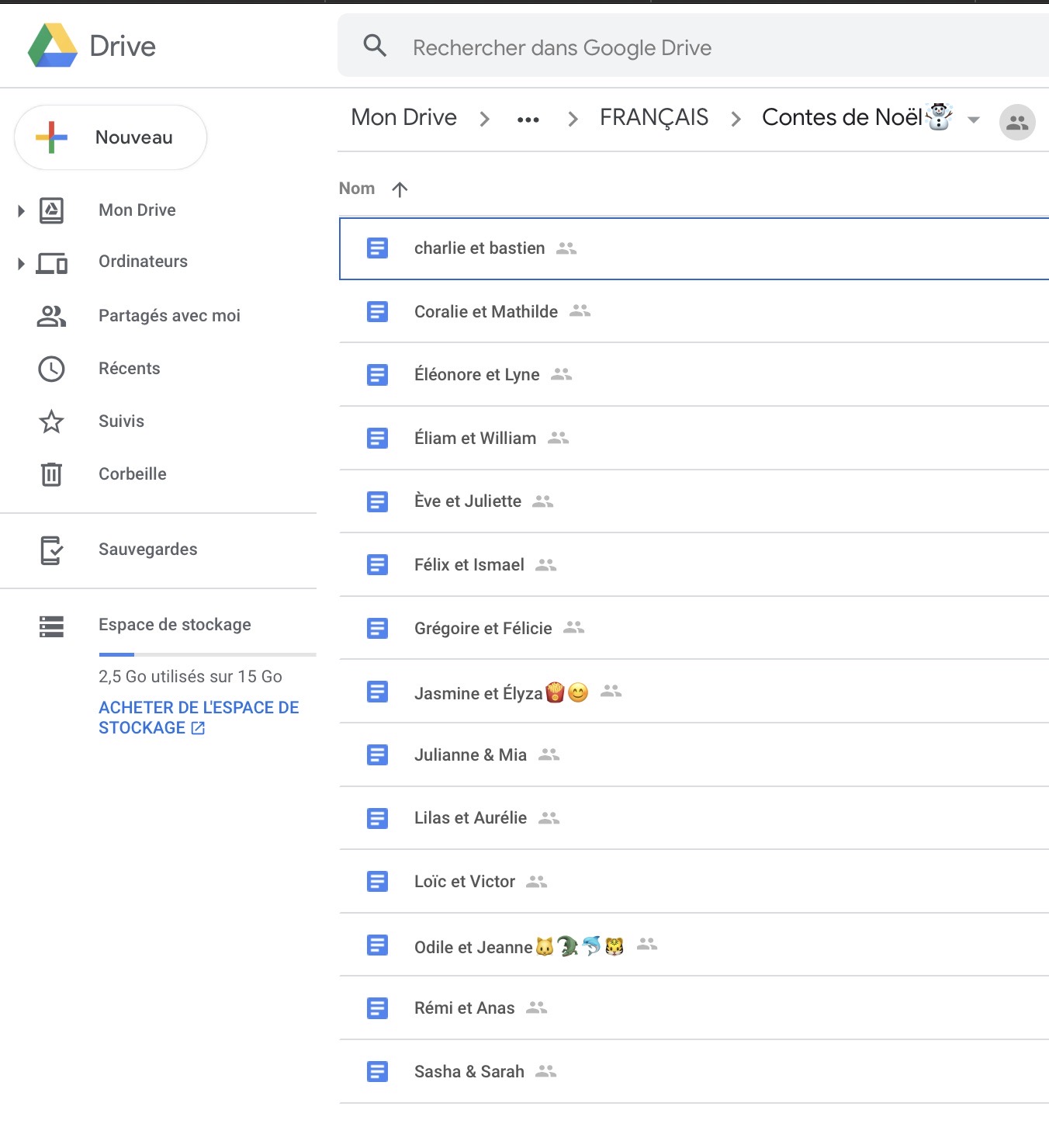
Task: Select the Lilas et Aurélie document
Action: [x=694, y=818]
